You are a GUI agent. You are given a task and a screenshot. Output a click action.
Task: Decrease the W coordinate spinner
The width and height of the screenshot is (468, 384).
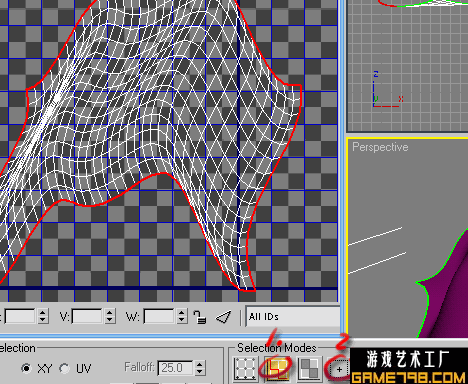tap(181, 320)
